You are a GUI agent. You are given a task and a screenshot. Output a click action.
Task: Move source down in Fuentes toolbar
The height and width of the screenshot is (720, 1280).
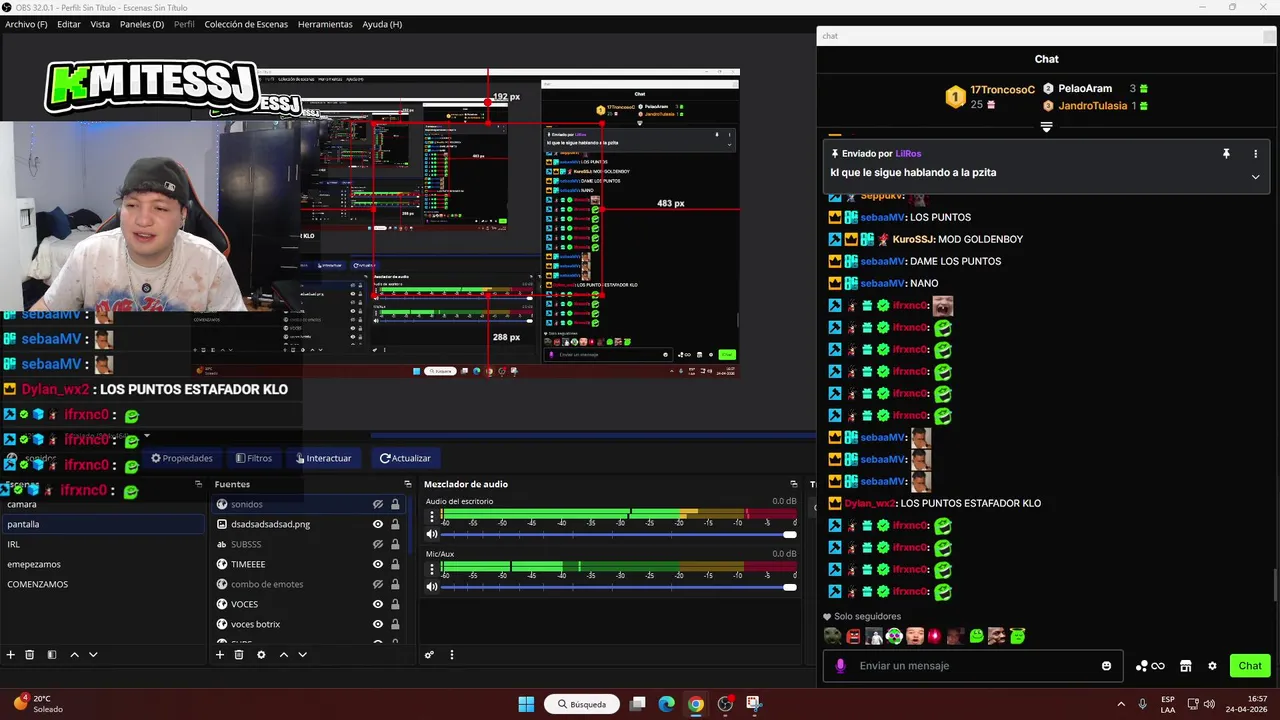302,655
